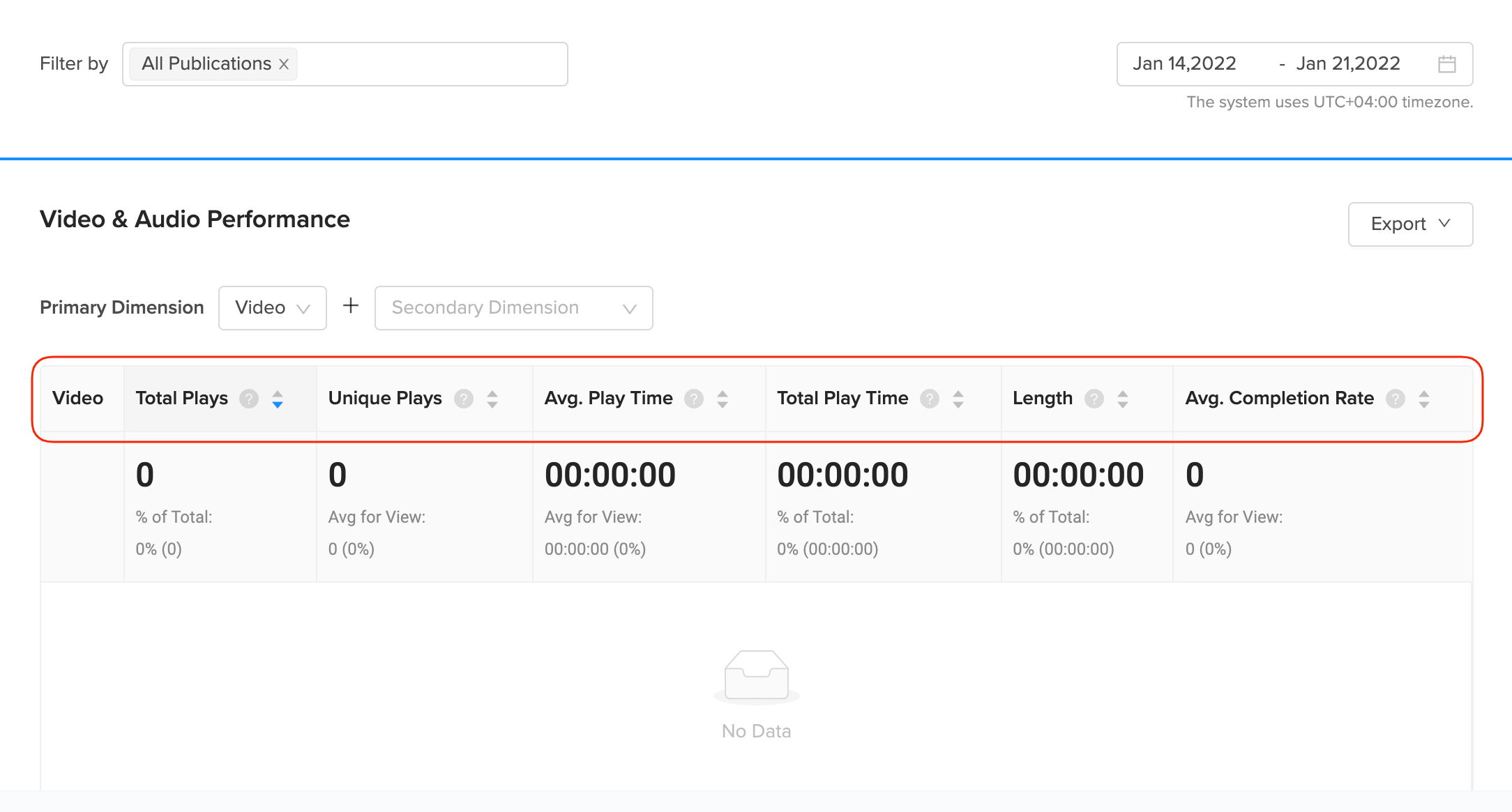Click the Jan 21,2022 end date field
Image resolution: width=1512 pixels, height=812 pixels.
click(1347, 64)
